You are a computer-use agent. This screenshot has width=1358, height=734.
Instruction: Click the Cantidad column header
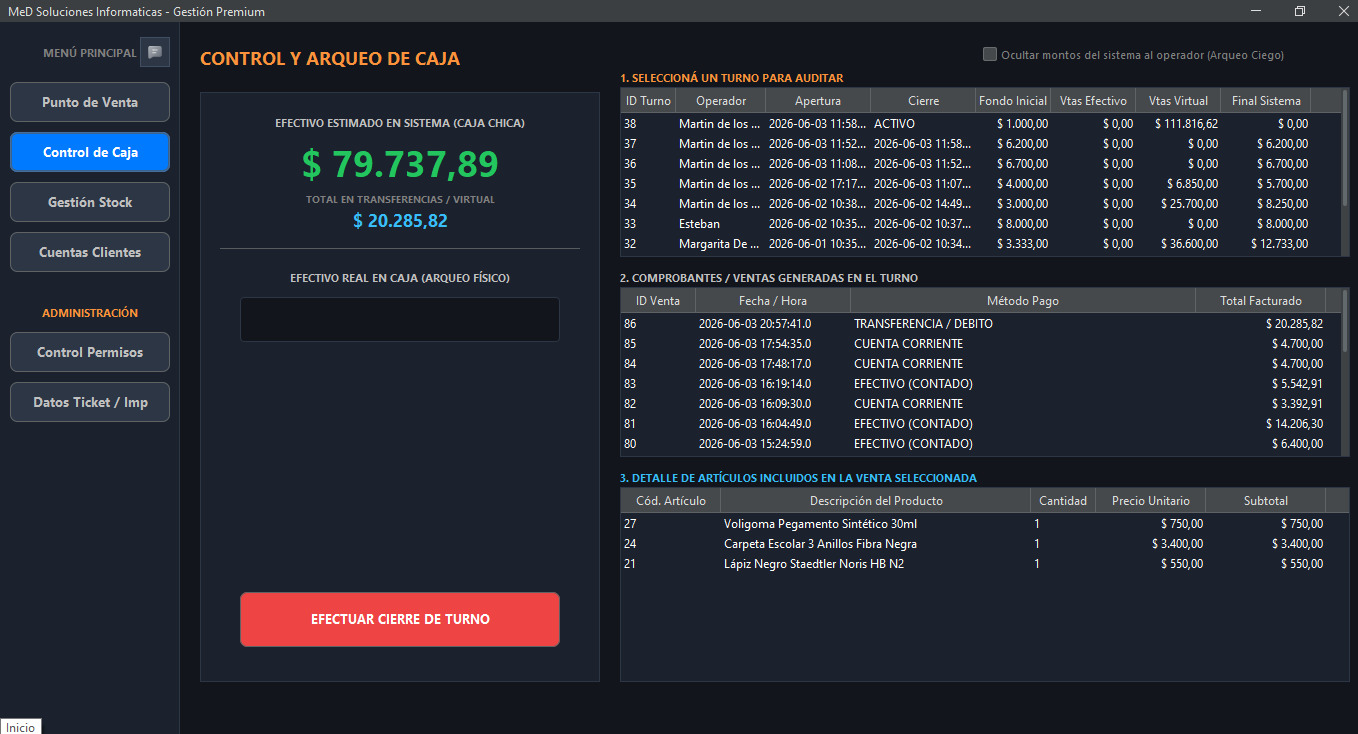1063,501
